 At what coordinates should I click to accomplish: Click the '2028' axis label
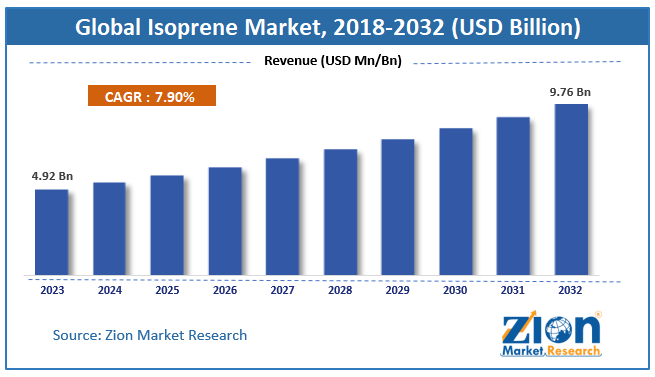(x=340, y=290)
